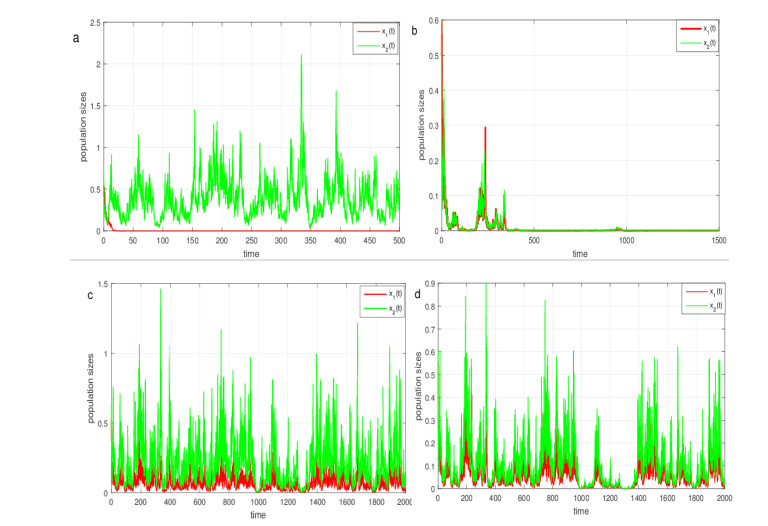Viewport: 768px width, 526px height.
Task: Select the green x2(t) legend line in plot a
Action: tap(362, 46)
